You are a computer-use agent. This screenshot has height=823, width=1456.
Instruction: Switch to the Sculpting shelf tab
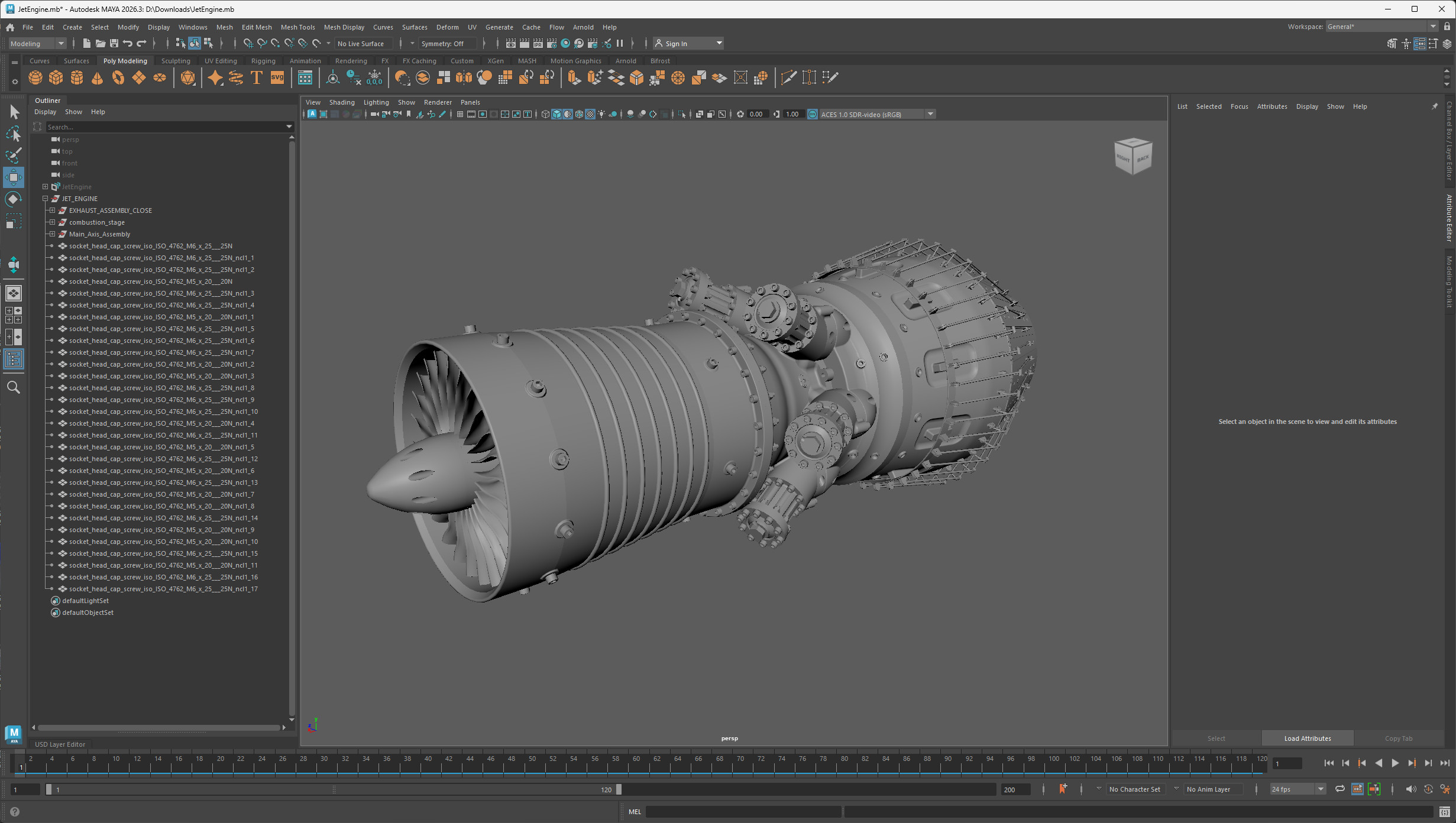click(176, 60)
